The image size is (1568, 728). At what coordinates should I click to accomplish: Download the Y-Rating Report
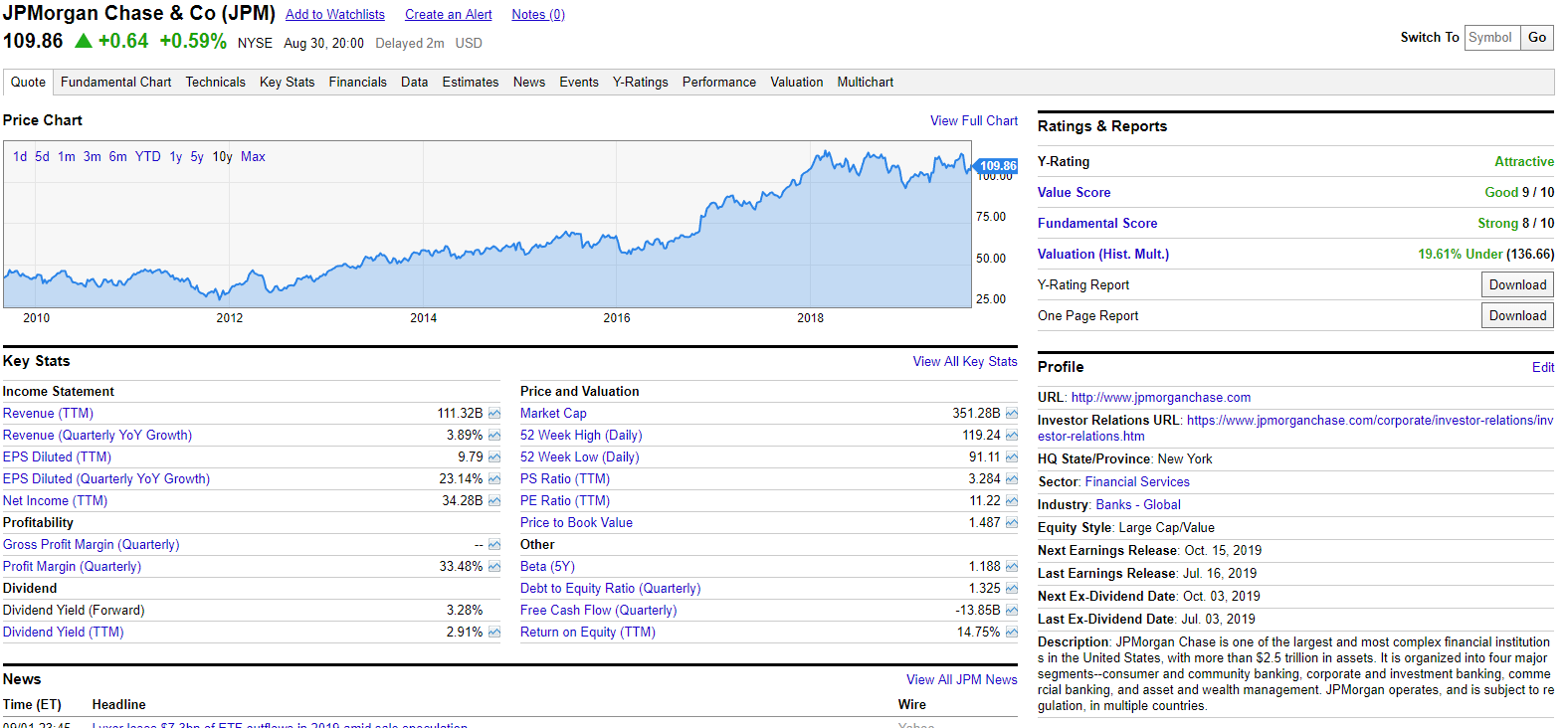(x=1517, y=285)
